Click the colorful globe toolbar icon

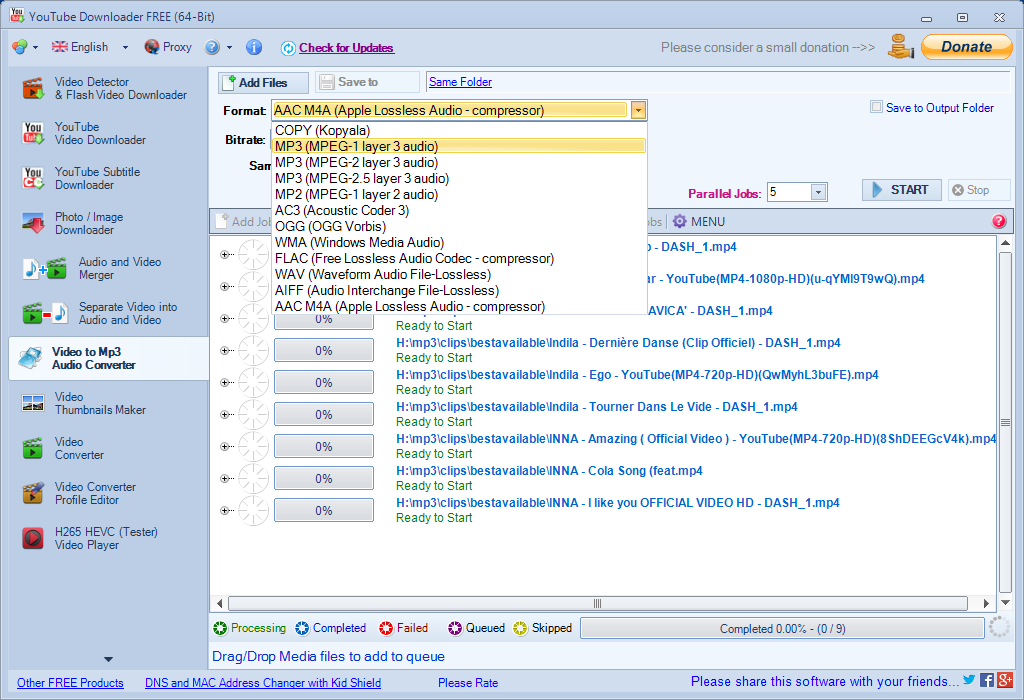20,47
